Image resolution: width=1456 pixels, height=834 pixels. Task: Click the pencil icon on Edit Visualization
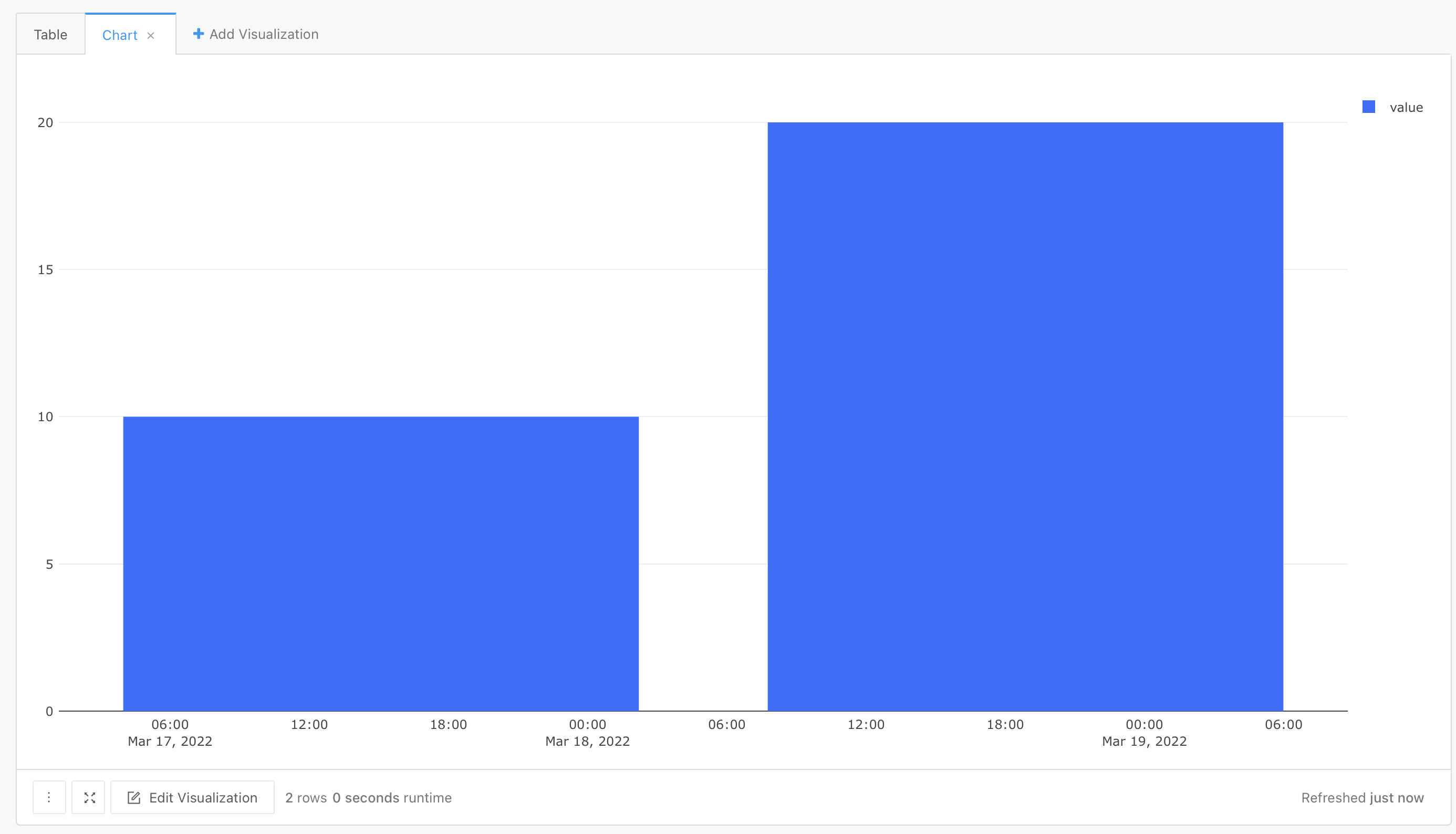pos(133,797)
